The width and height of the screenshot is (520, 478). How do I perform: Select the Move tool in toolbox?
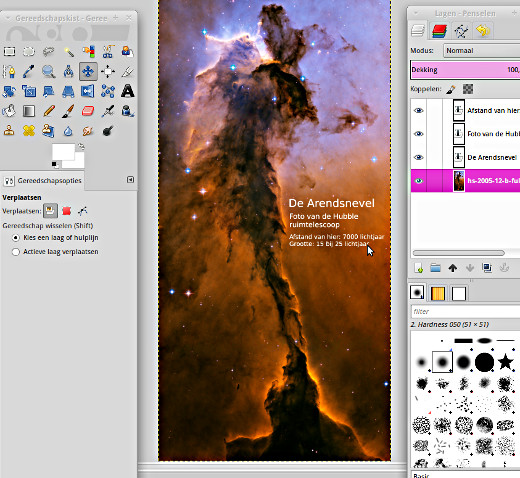(88, 71)
